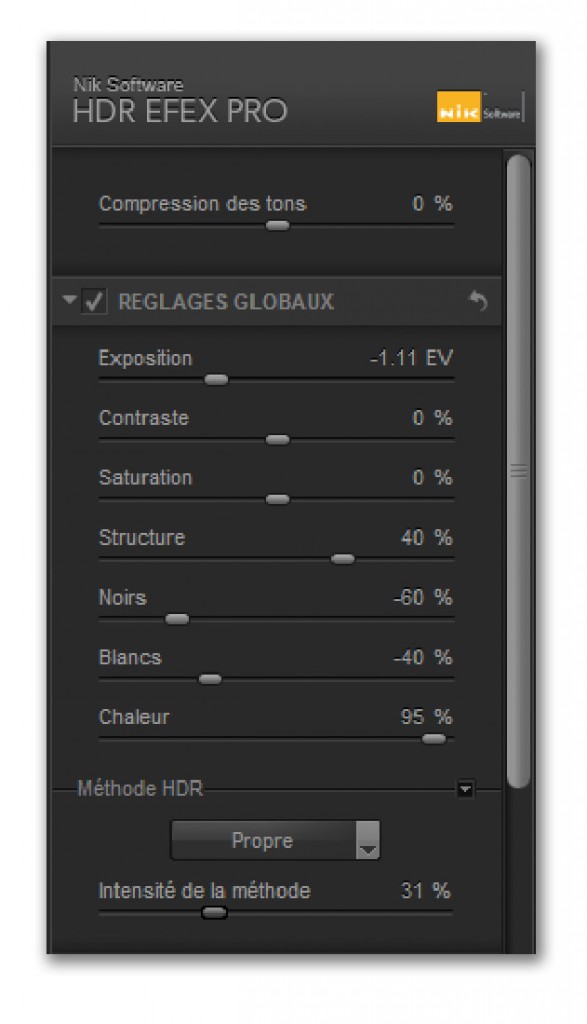Click the Blancs slider handle
The width and height of the screenshot is (587, 1024).
(210, 679)
